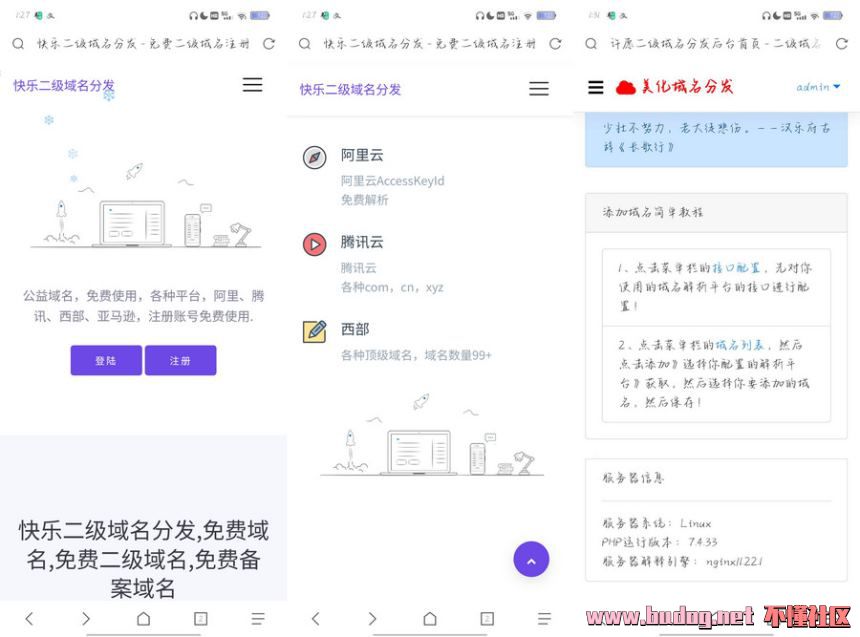Open the 域名列表 link in the tutorial
This screenshot has height=637, width=860.
click(x=739, y=345)
